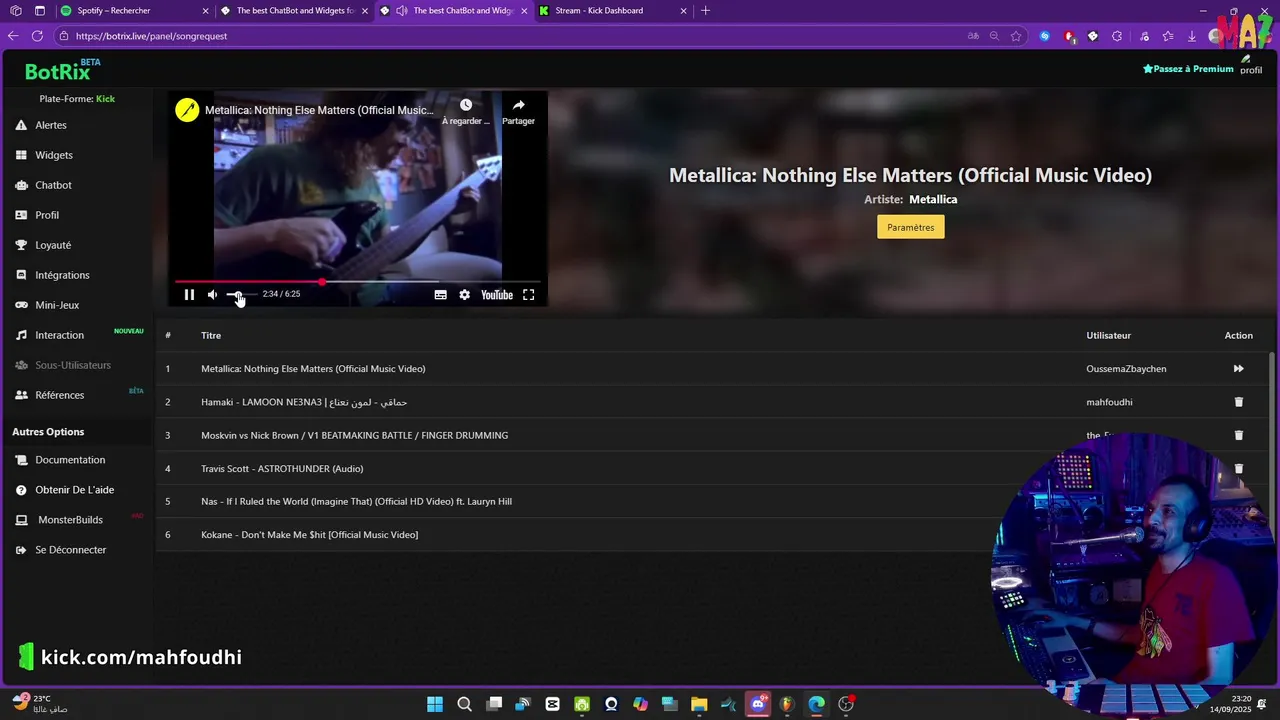The height and width of the screenshot is (720, 1280).
Task: Open the profil icon top right
Action: pos(1251,65)
